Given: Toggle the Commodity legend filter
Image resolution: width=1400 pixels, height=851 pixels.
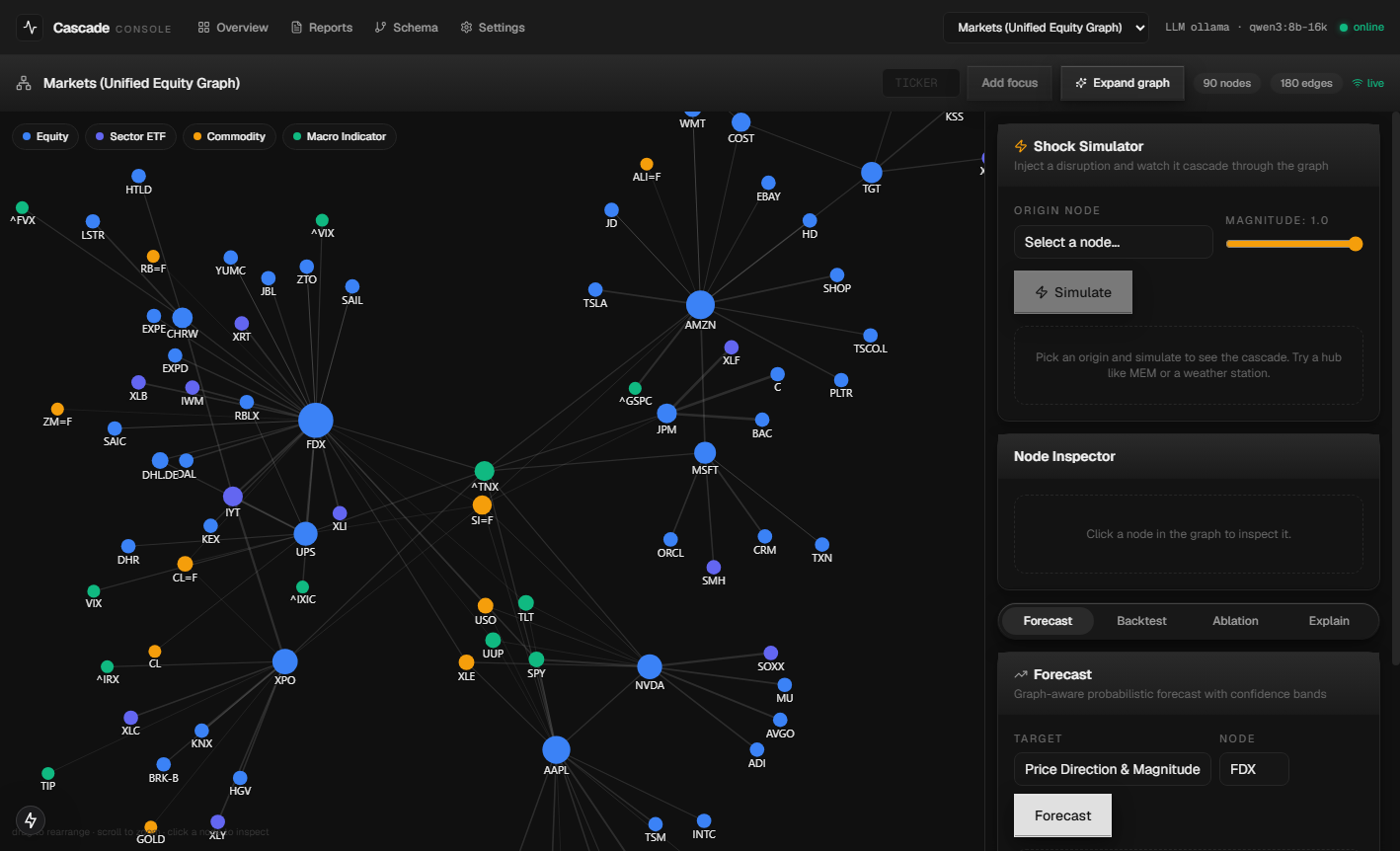Looking at the screenshot, I should click(229, 136).
